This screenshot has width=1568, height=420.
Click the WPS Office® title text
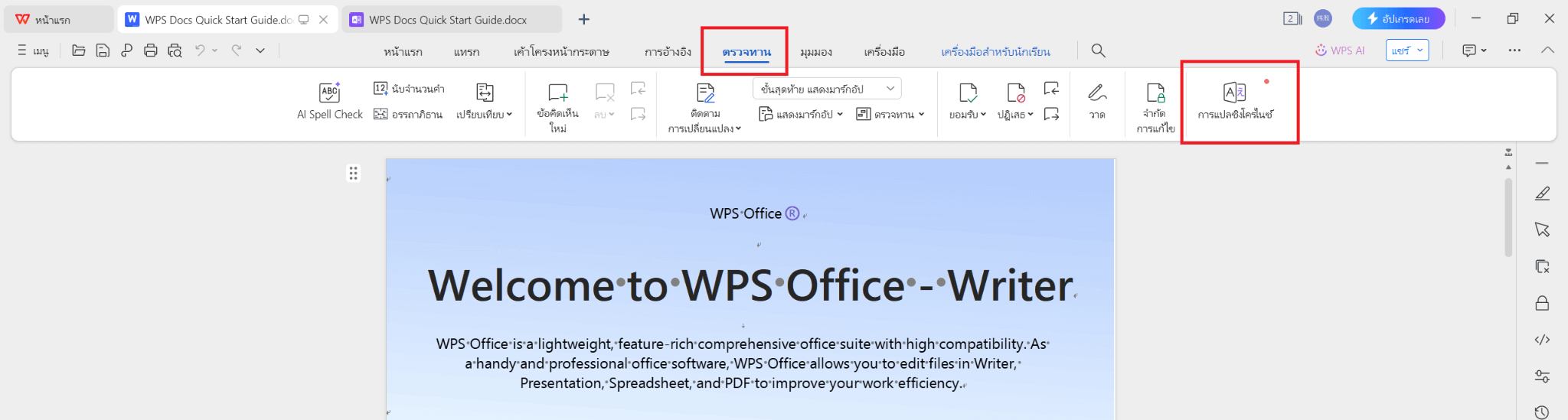[755, 213]
